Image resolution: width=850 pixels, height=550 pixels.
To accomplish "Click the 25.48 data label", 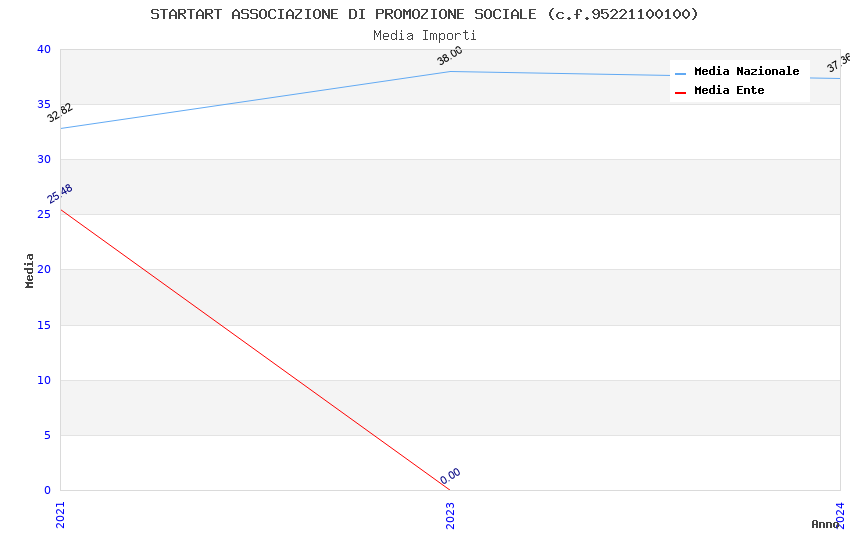I will pos(60,194).
